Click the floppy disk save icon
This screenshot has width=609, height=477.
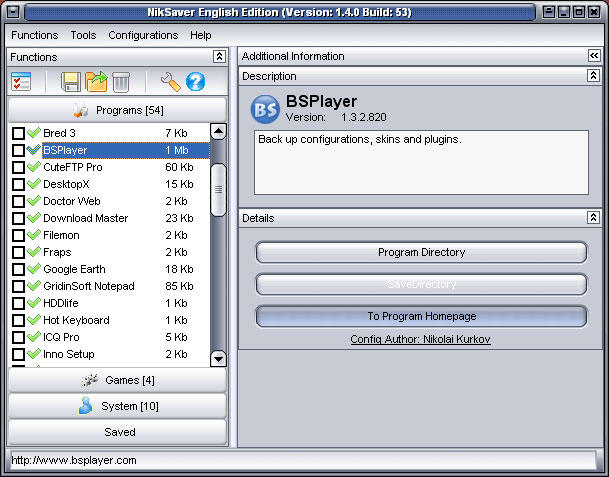[x=71, y=82]
